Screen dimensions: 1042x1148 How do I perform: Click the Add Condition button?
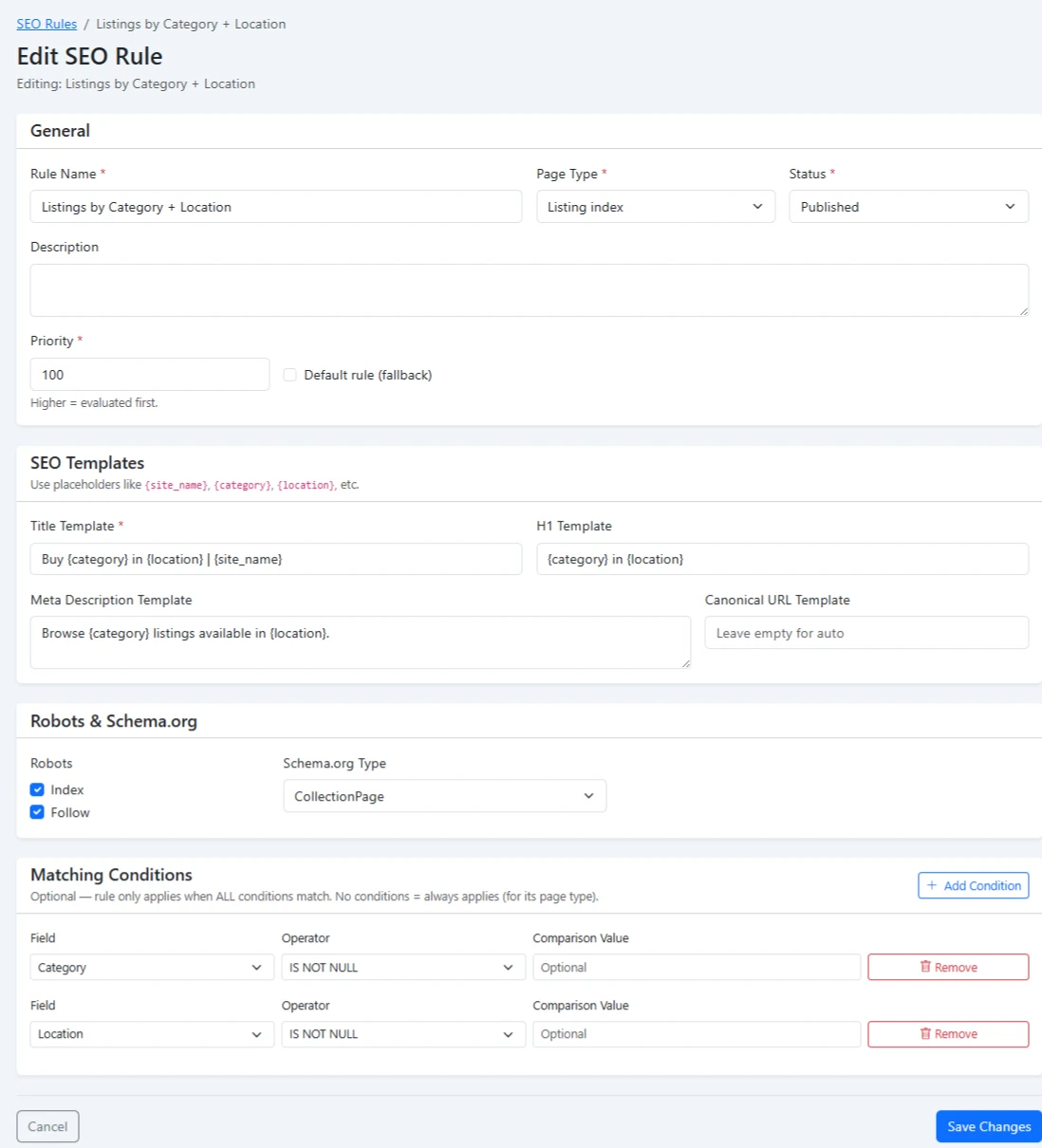point(974,885)
